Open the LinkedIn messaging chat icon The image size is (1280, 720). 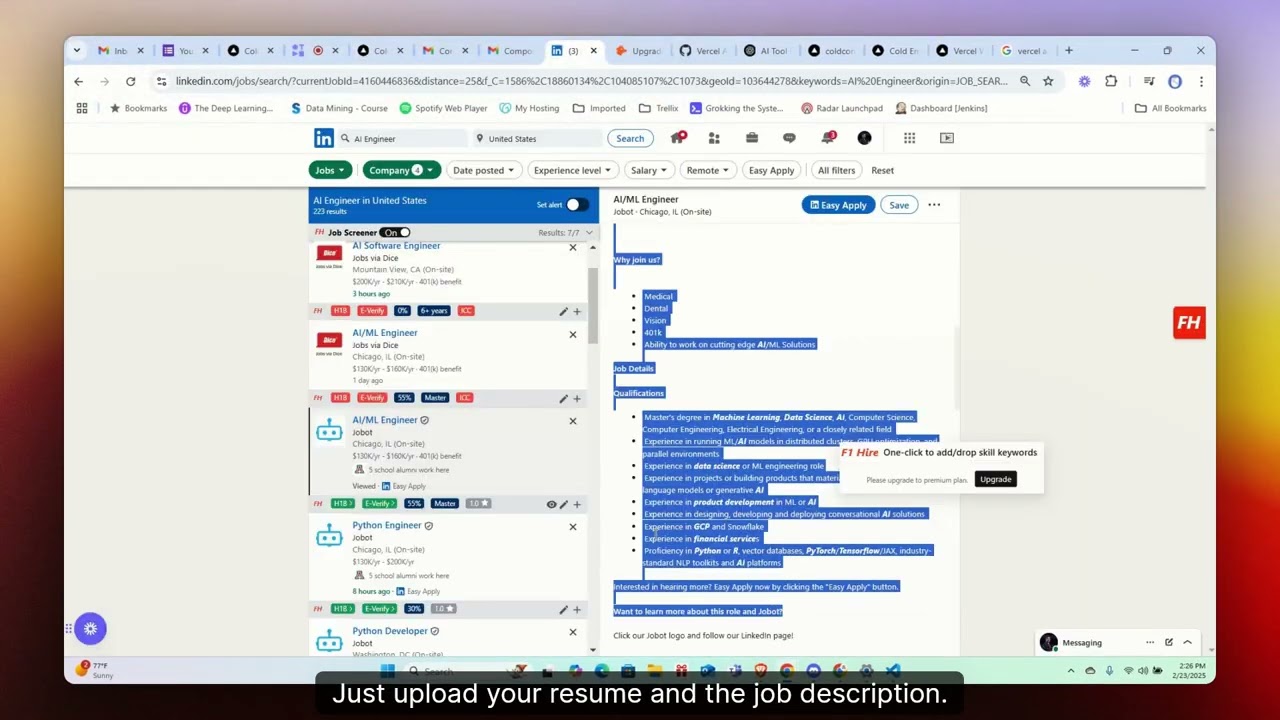789,138
